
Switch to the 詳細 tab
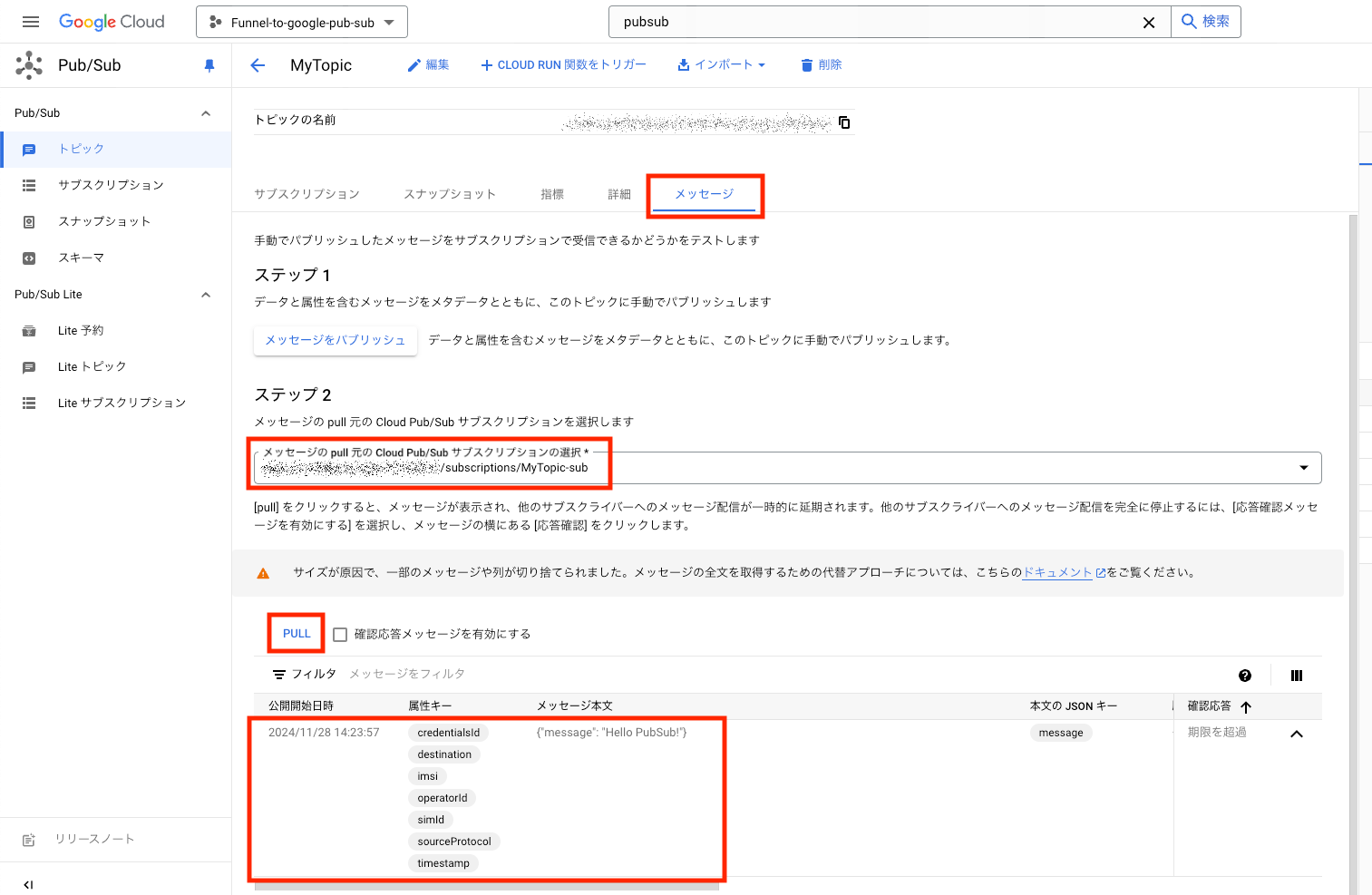point(619,194)
